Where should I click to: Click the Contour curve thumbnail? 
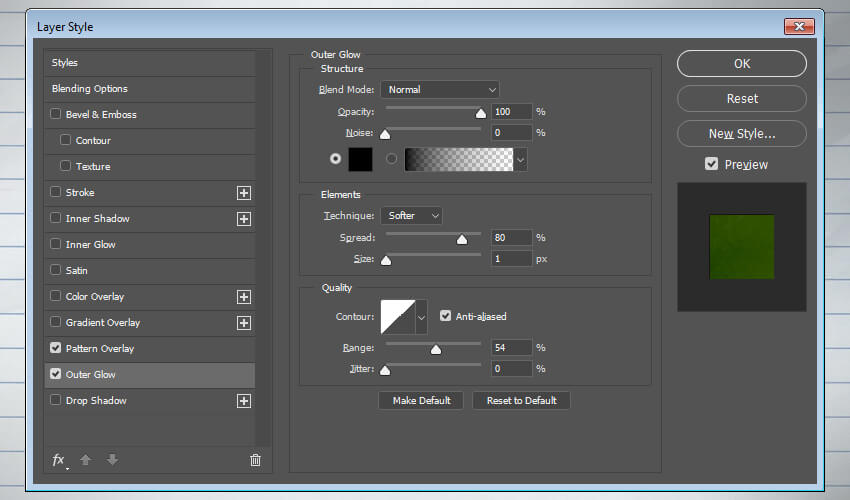[x=398, y=317]
